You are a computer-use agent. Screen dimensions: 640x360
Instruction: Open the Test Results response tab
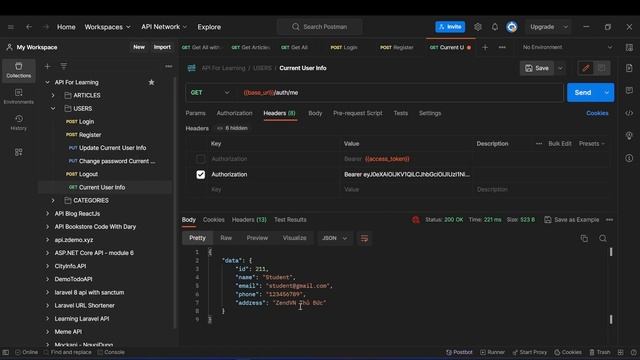[x=290, y=220]
